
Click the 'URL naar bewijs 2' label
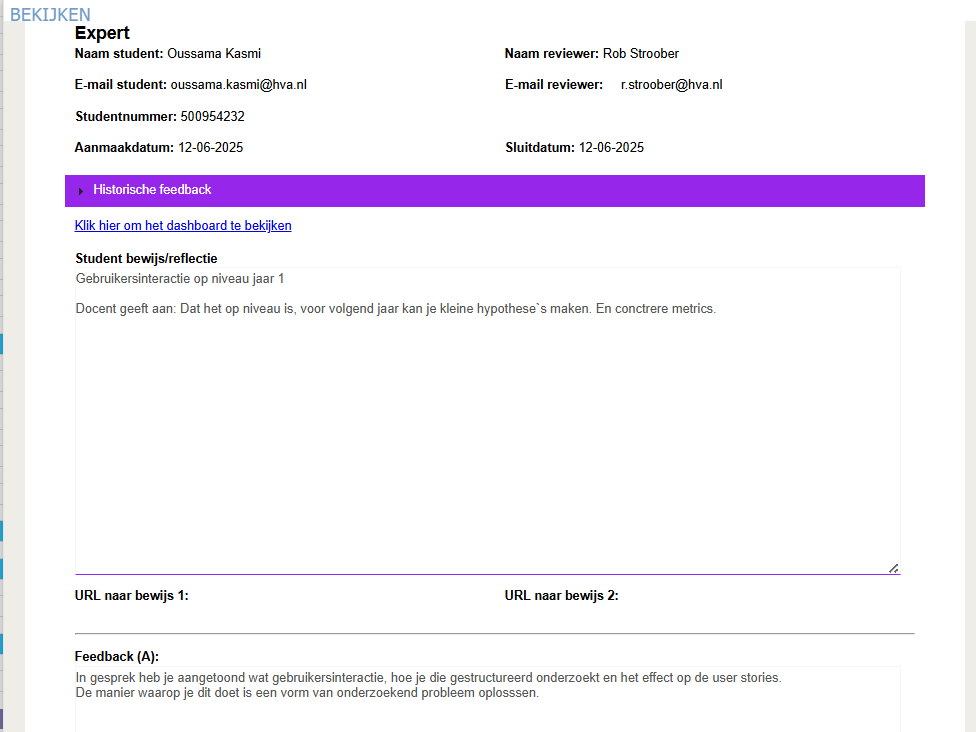[x=562, y=596]
